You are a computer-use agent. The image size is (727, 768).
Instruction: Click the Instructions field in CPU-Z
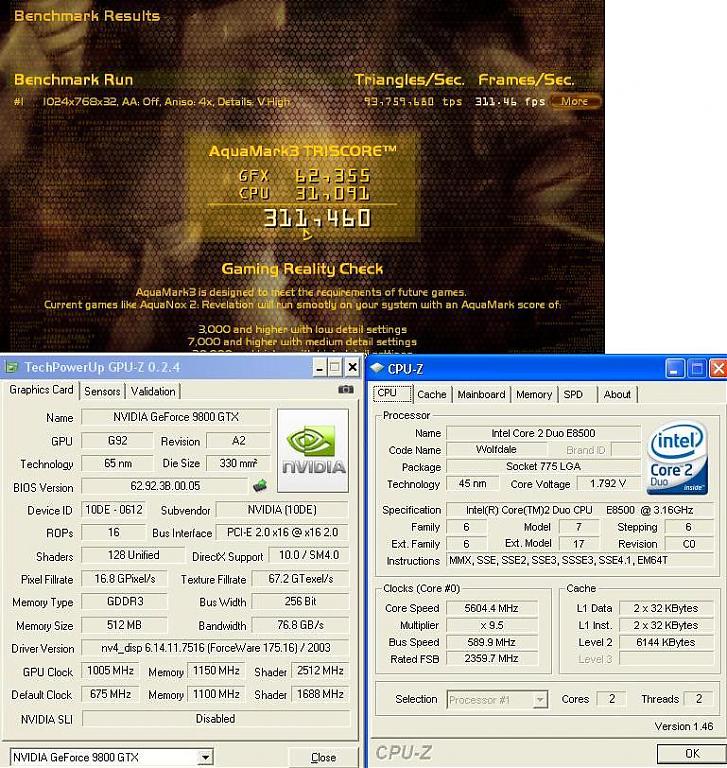point(580,560)
